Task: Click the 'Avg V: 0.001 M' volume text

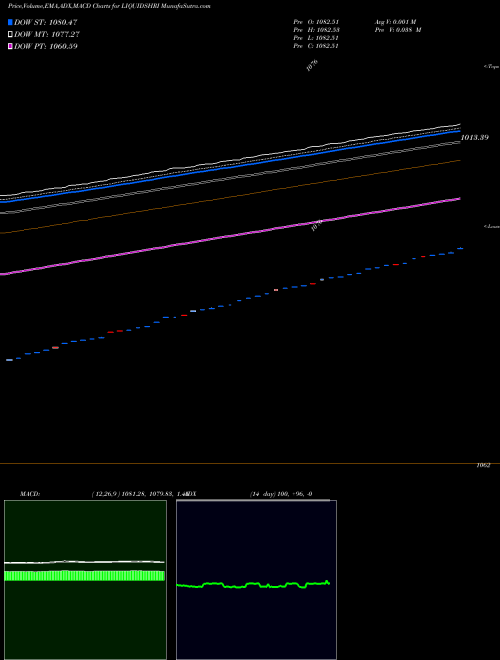Action: tap(396, 22)
